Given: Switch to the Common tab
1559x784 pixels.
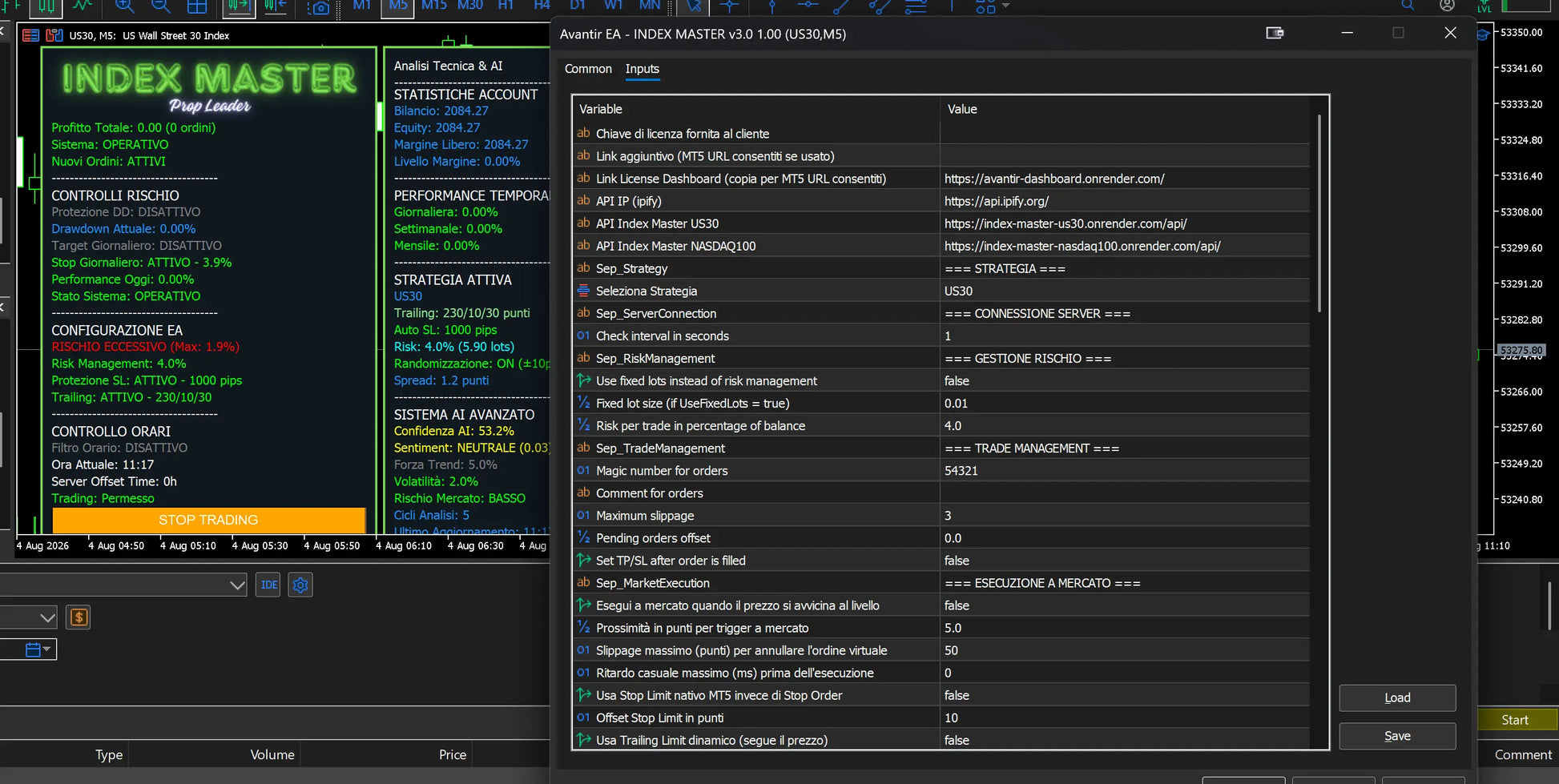Looking at the screenshot, I should click(588, 69).
